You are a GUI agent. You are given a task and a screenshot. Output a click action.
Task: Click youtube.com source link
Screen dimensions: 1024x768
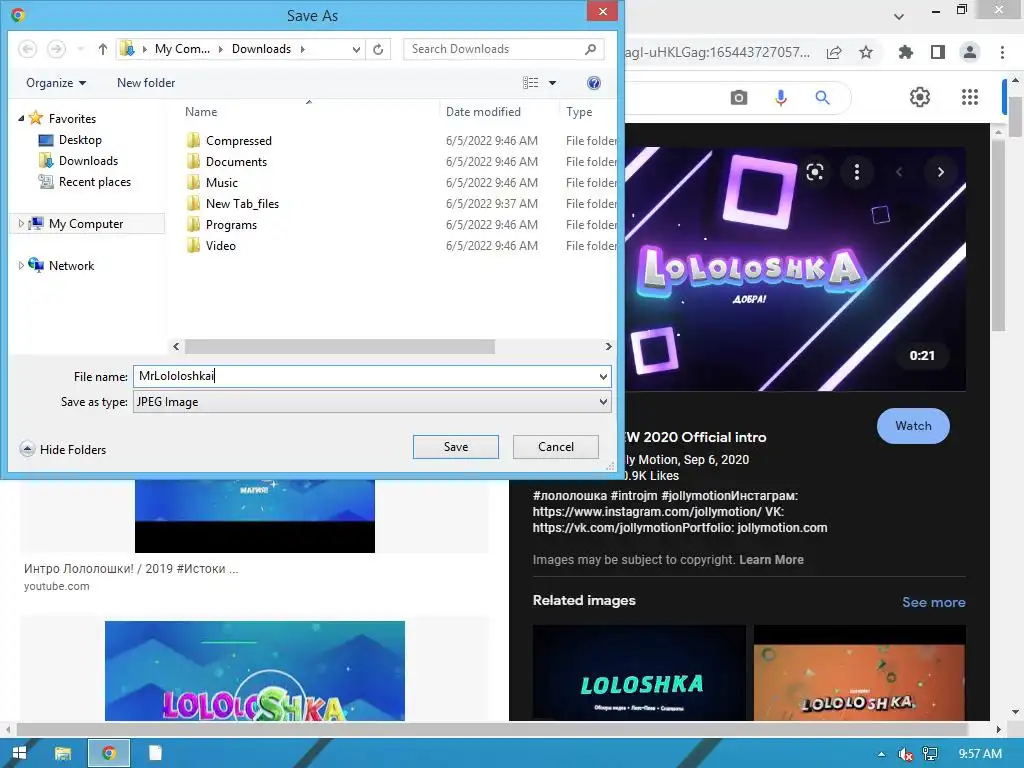57,586
